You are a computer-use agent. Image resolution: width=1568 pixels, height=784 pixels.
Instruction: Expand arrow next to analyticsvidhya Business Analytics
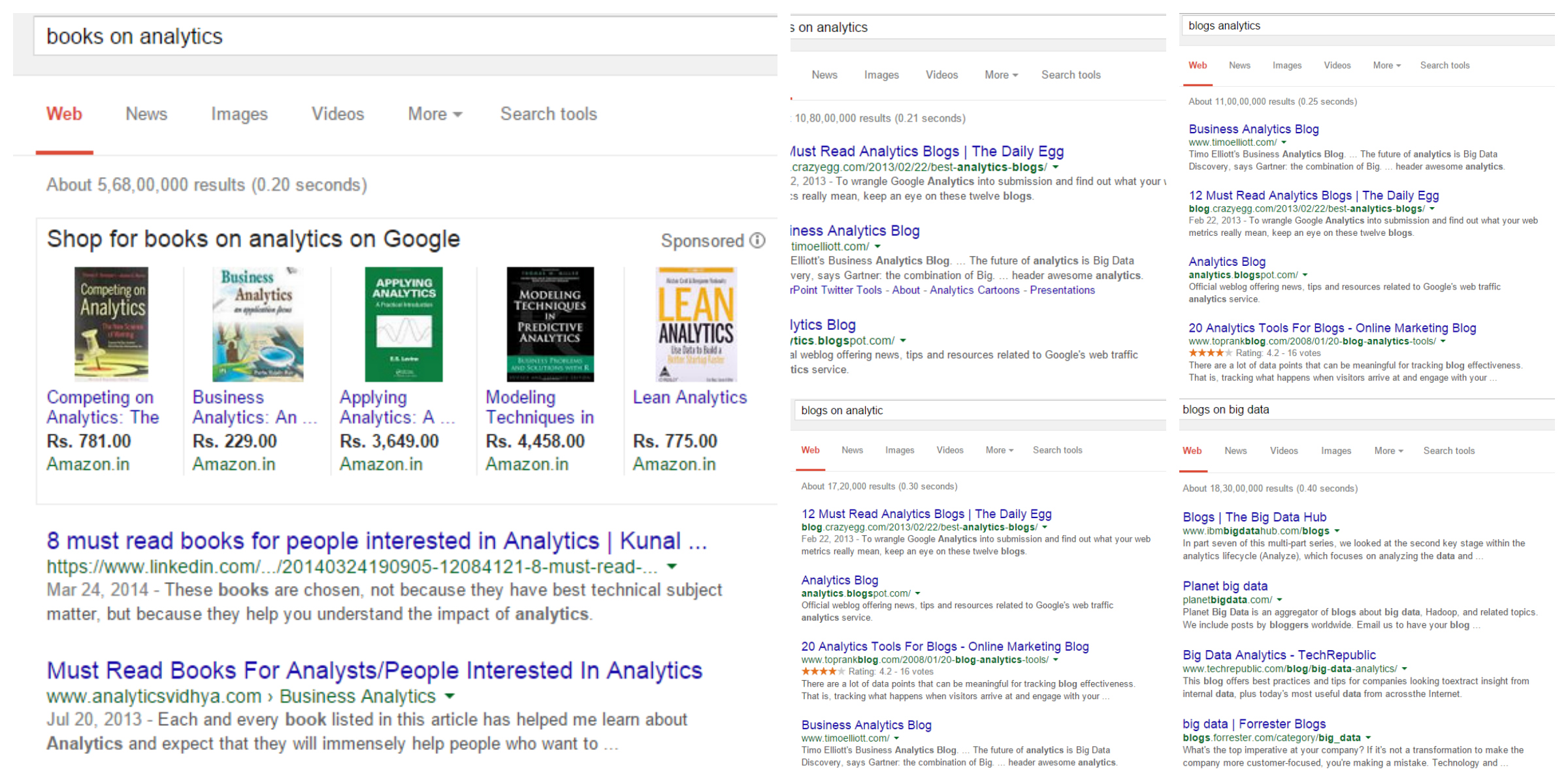pyautogui.click(x=449, y=696)
